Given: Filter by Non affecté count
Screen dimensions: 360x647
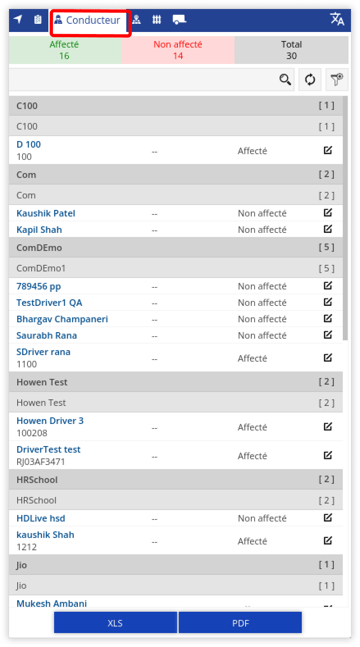Looking at the screenshot, I should click(x=178, y=50).
